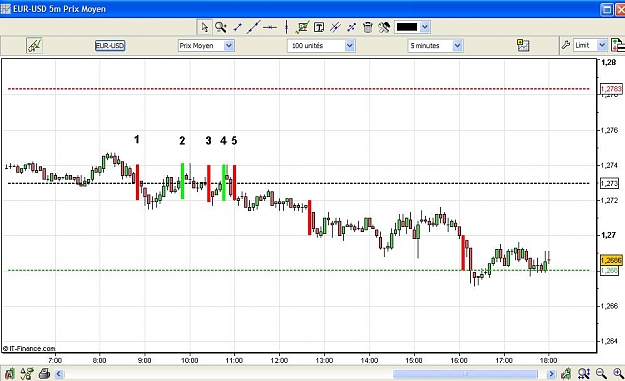This screenshot has height=381, width=625.
Task: Click the green 1,268 price level label
Action: 609,271
